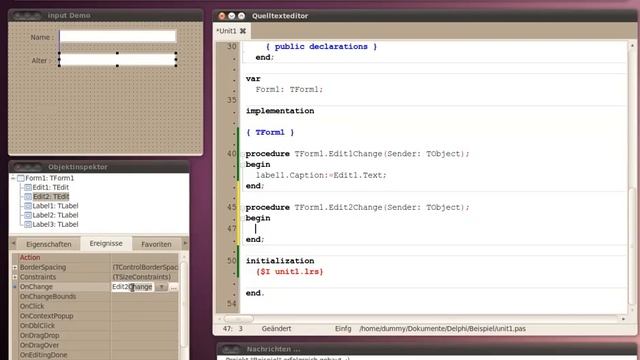Click line number 40 in the gutter
The width and height of the screenshot is (640, 360).
231,154
